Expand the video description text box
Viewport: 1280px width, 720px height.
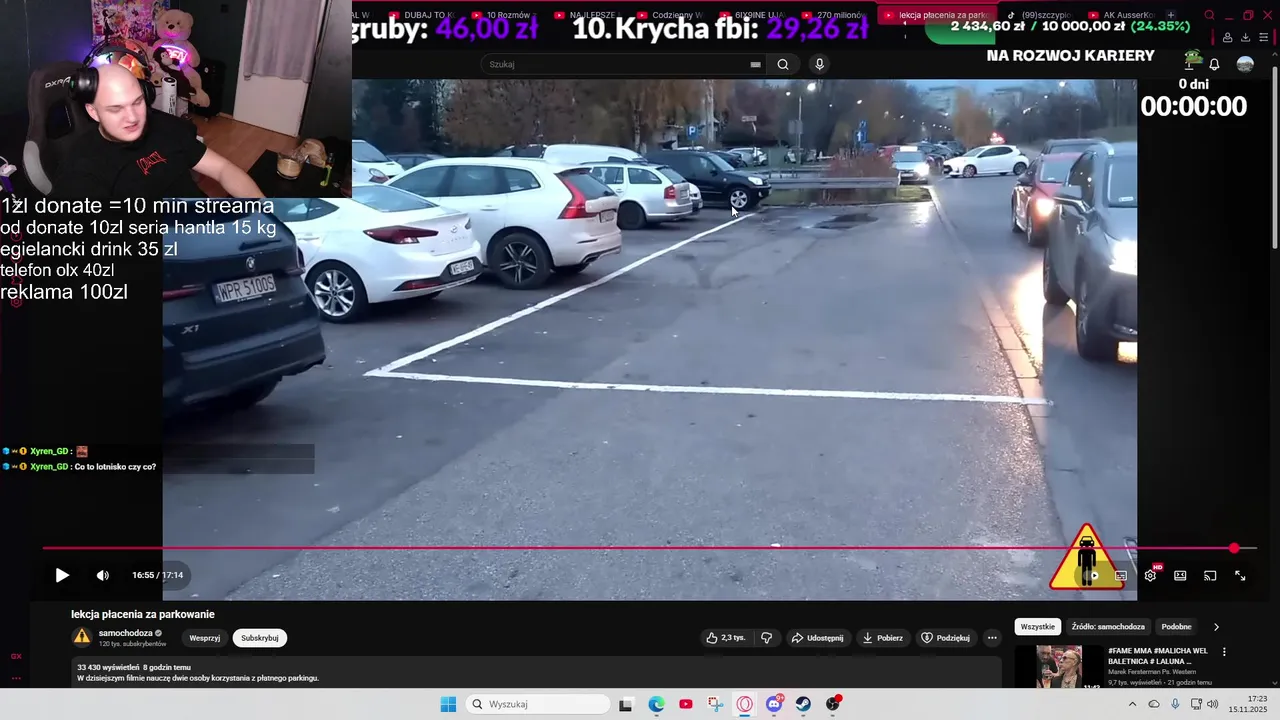[536, 672]
